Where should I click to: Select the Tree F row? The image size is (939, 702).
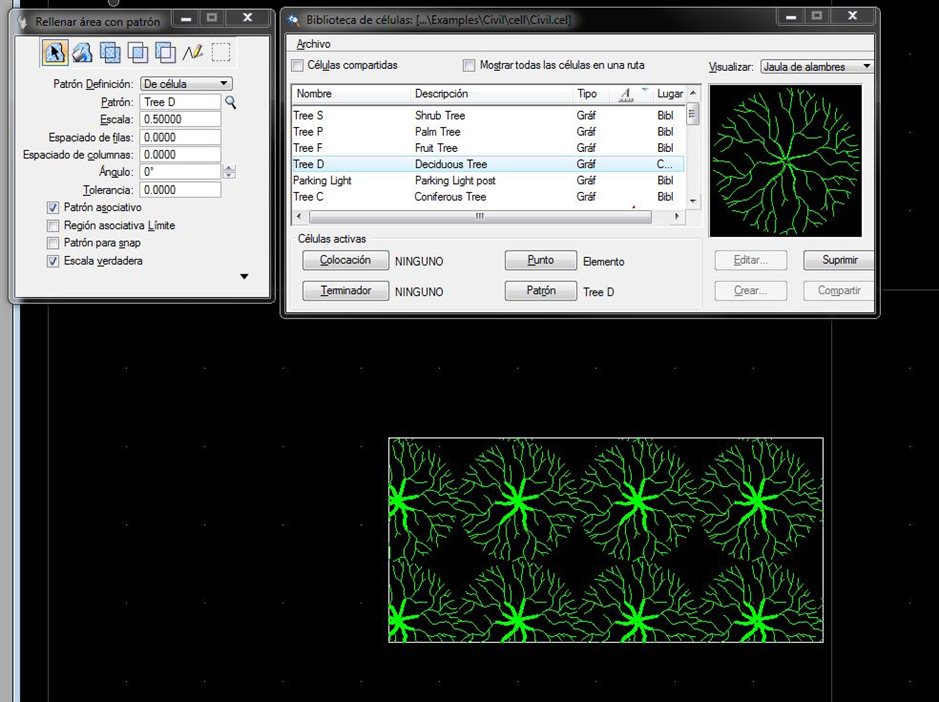click(x=487, y=147)
